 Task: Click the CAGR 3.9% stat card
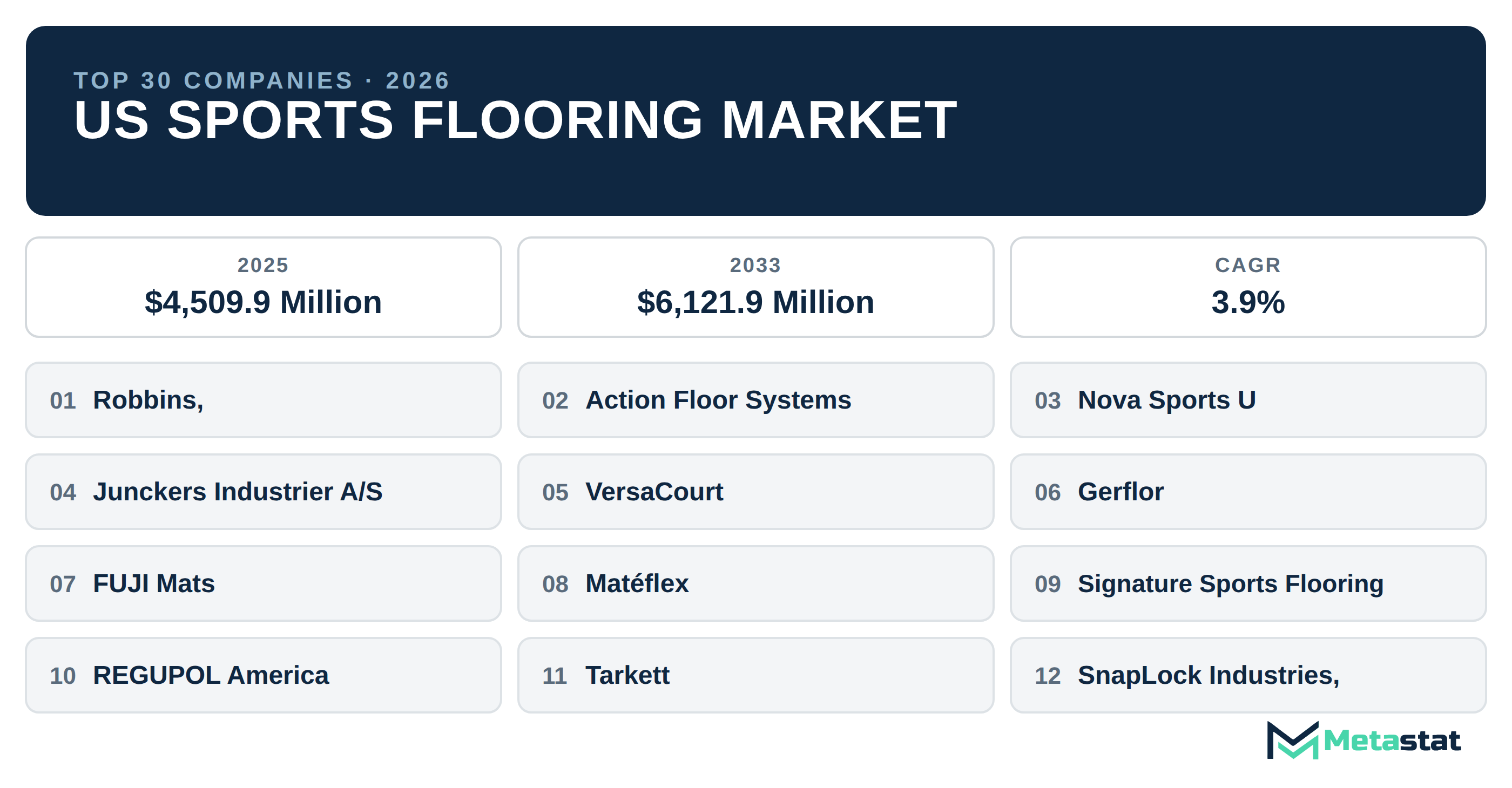pyautogui.click(x=1248, y=287)
